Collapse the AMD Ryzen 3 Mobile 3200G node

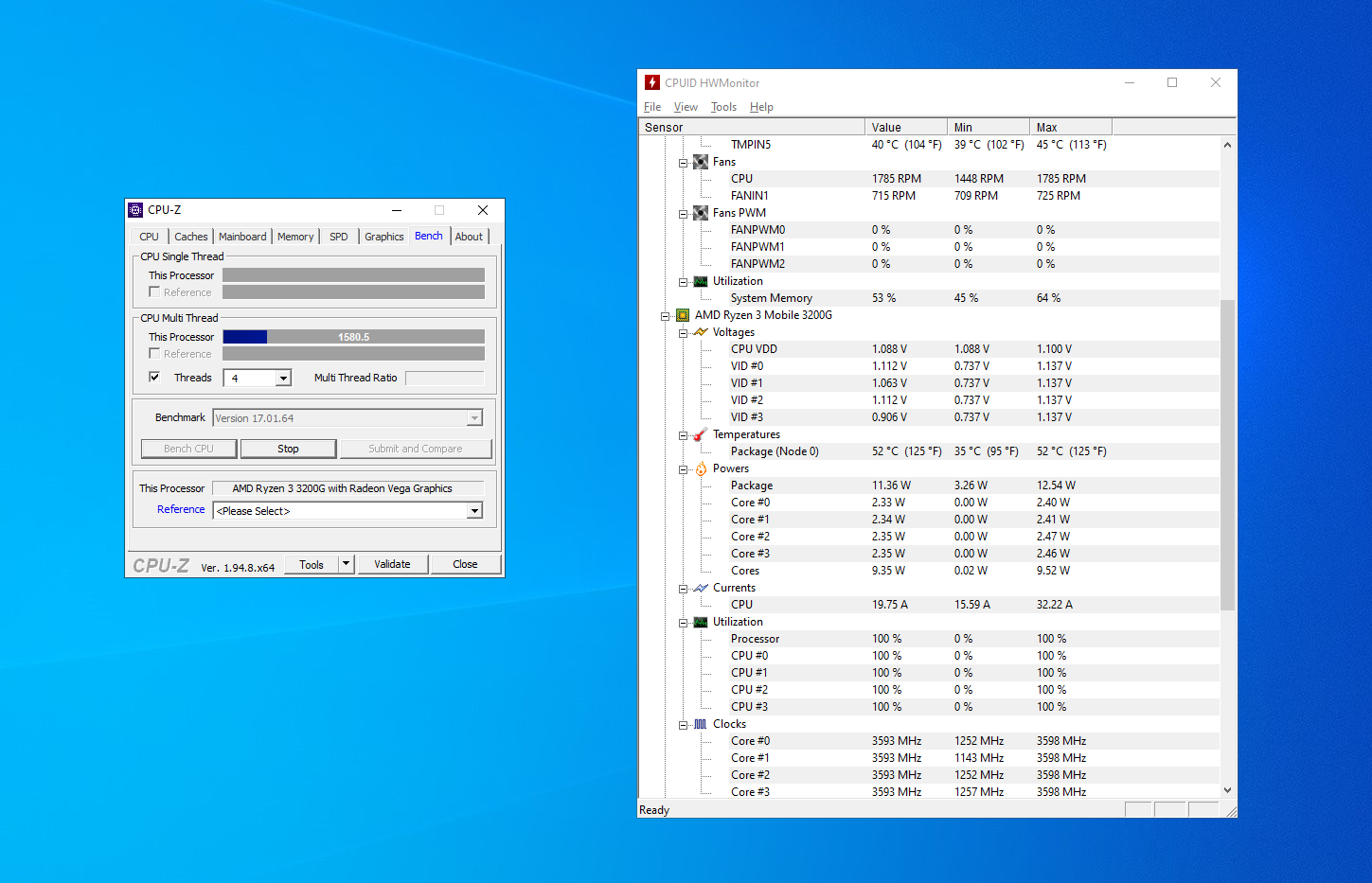click(665, 316)
